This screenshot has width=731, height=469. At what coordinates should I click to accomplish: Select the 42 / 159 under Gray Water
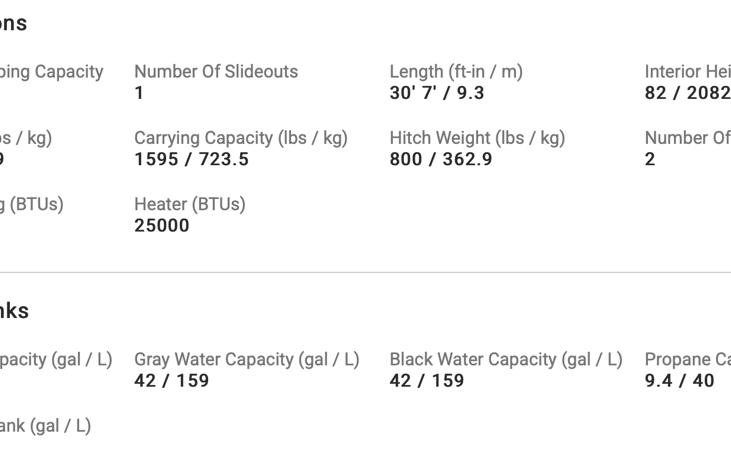coord(172,381)
